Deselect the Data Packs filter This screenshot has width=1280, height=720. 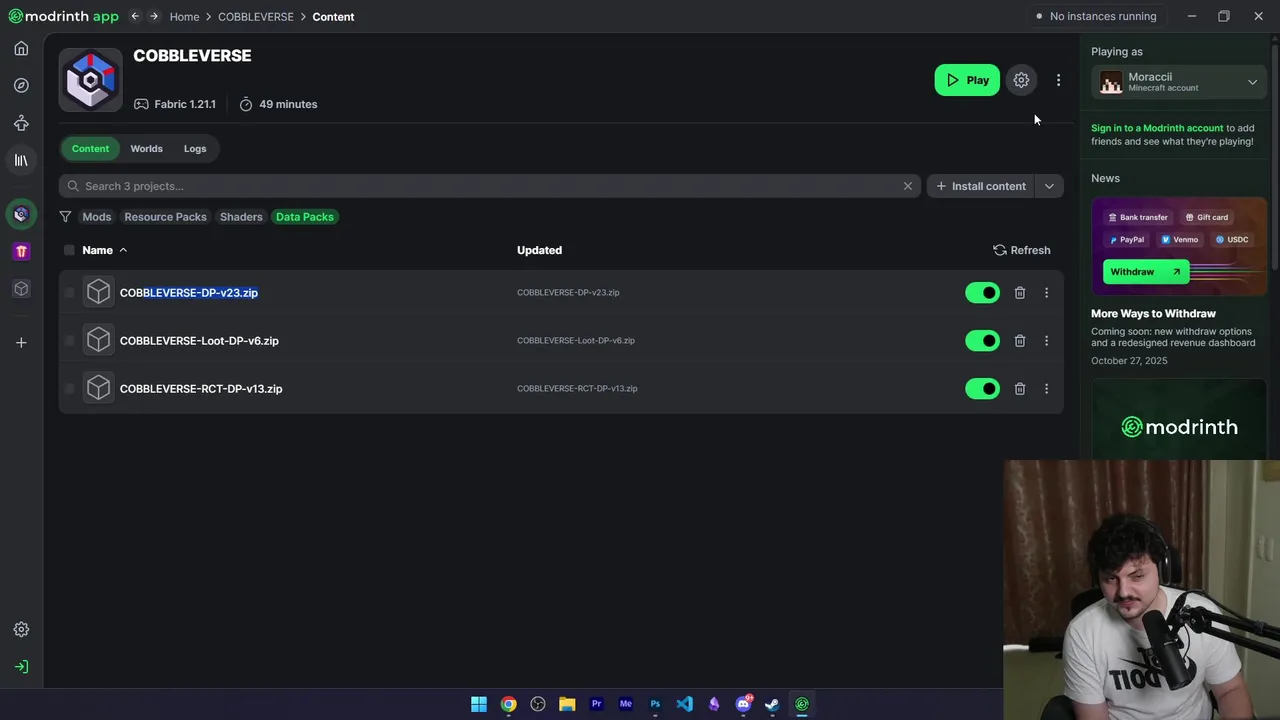[x=305, y=217]
